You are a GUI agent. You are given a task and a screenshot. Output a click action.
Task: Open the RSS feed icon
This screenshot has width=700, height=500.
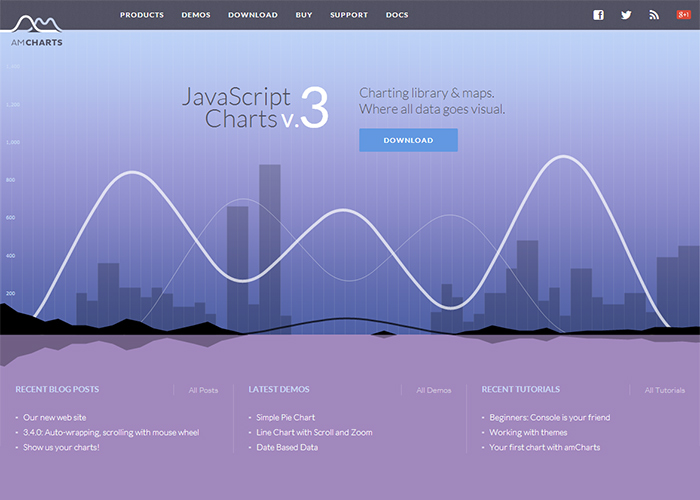pyautogui.click(x=654, y=15)
